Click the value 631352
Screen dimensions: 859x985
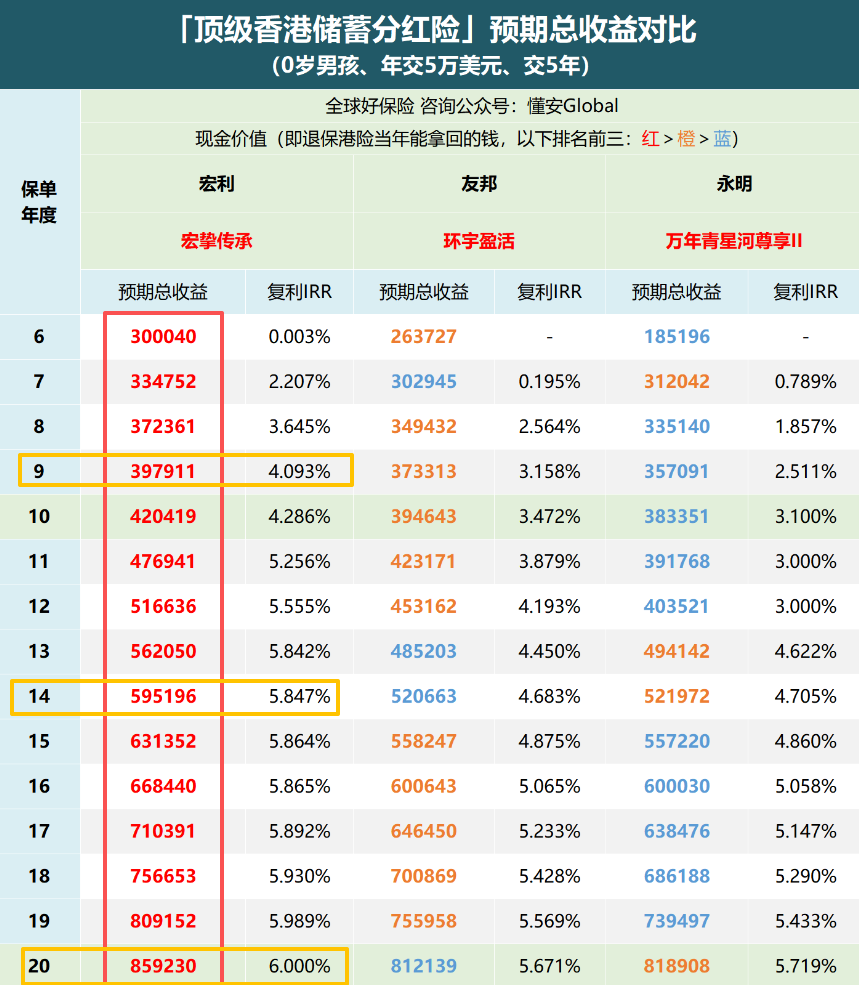point(163,741)
